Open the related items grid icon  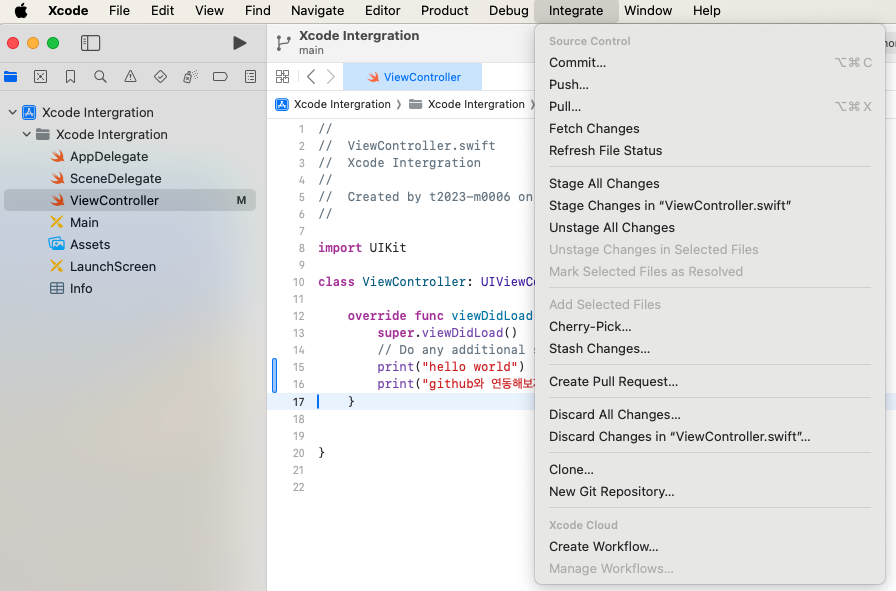click(x=282, y=77)
